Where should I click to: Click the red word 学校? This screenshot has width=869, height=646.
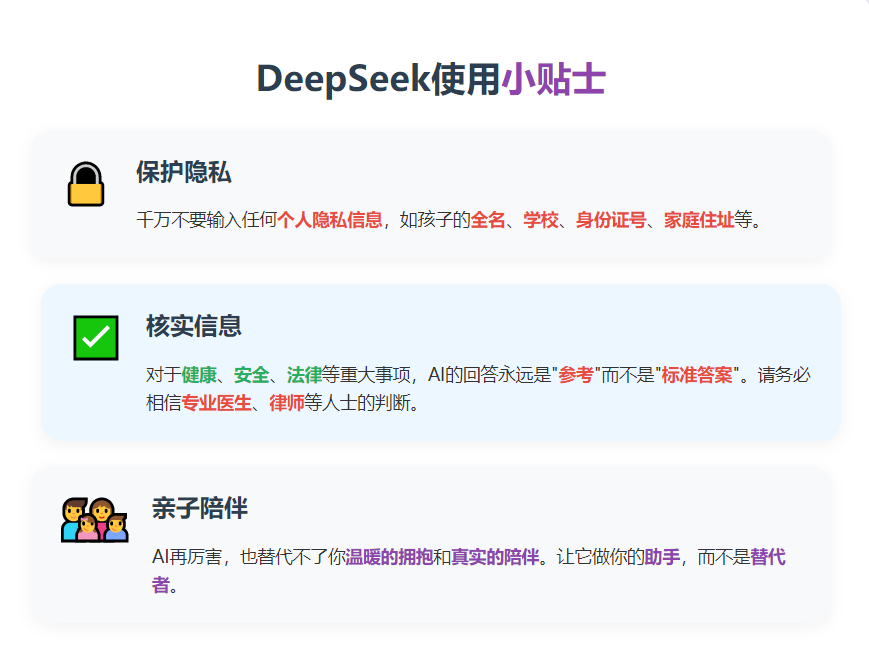click(541, 220)
